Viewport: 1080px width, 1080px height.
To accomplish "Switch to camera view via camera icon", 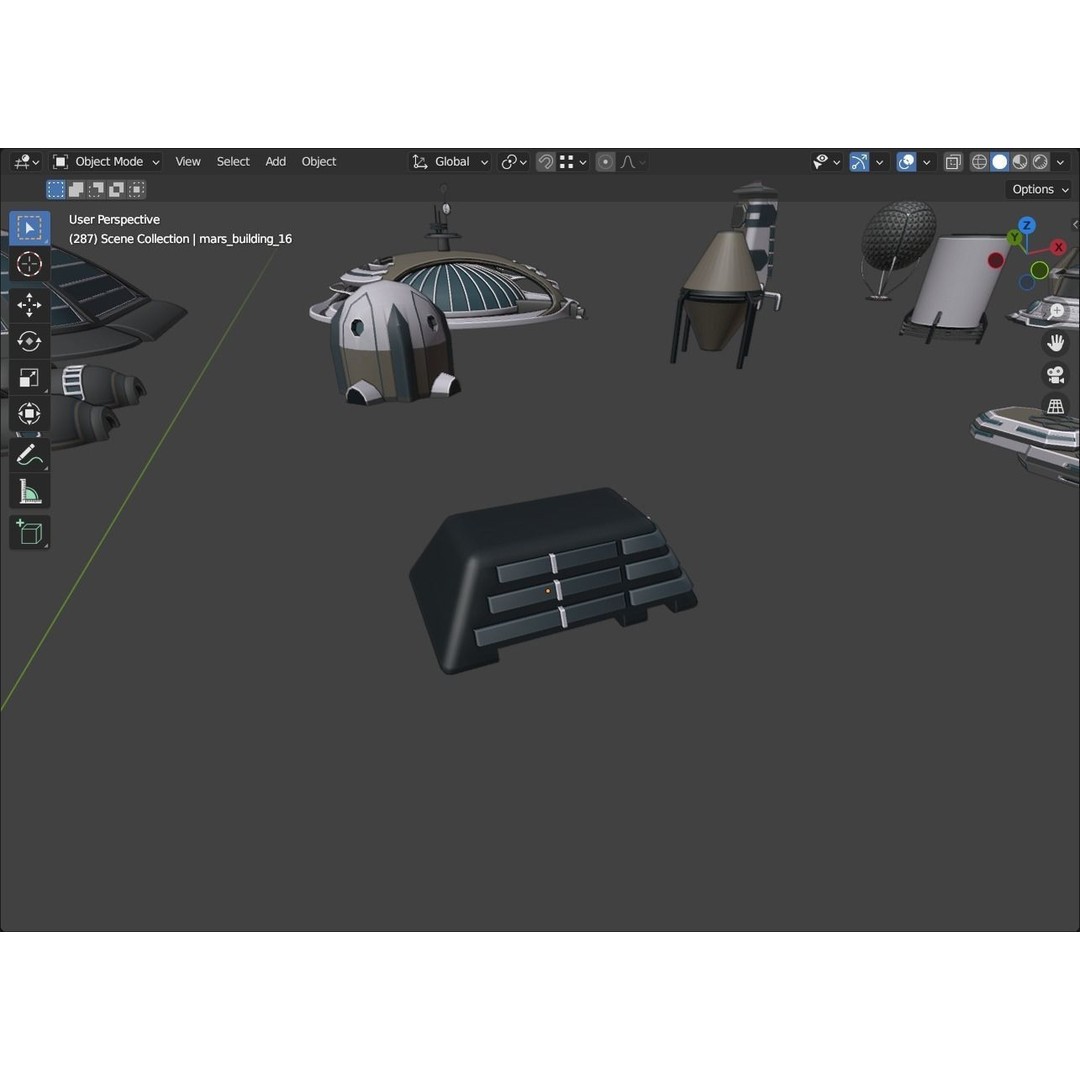I will (x=1055, y=376).
